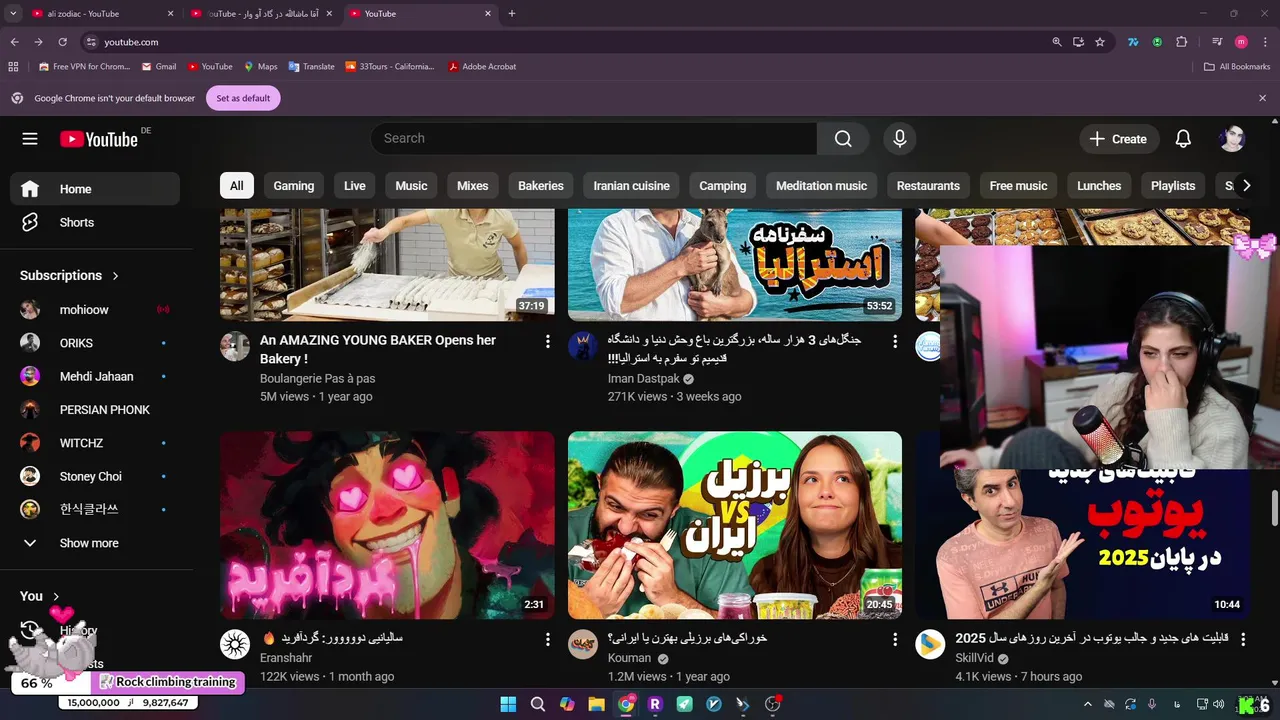Open options for SkillVid video
1280x720 pixels.
(x=1243, y=639)
